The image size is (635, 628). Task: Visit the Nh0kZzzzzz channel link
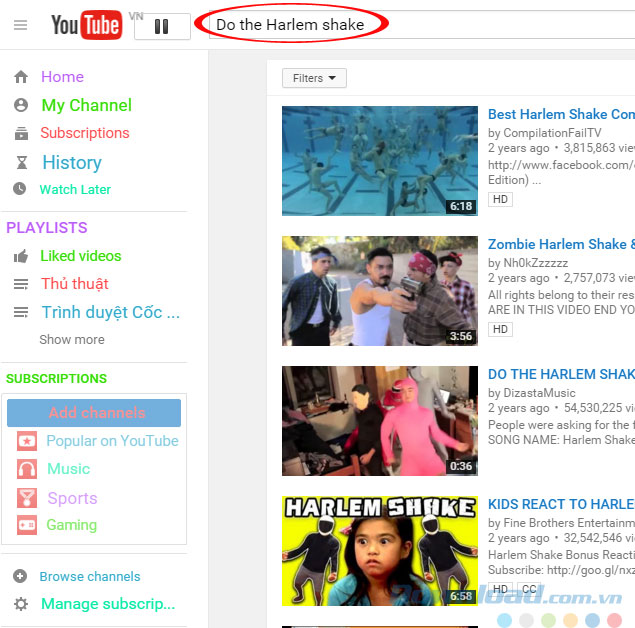click(x=536, y=263)
